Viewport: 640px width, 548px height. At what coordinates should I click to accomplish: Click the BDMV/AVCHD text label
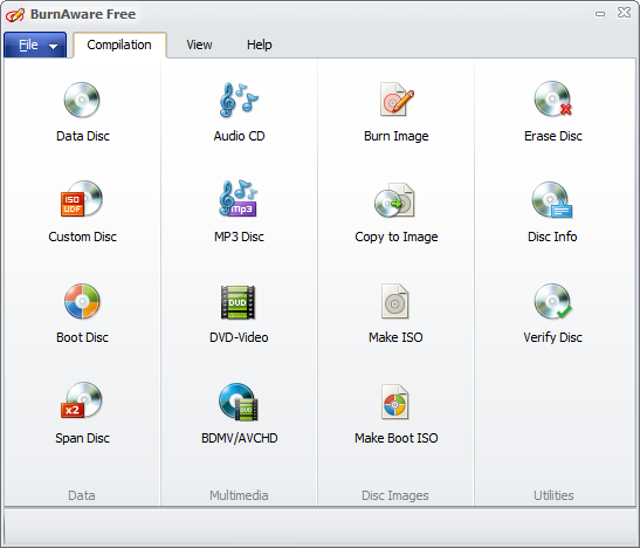[x=239, y=438]
